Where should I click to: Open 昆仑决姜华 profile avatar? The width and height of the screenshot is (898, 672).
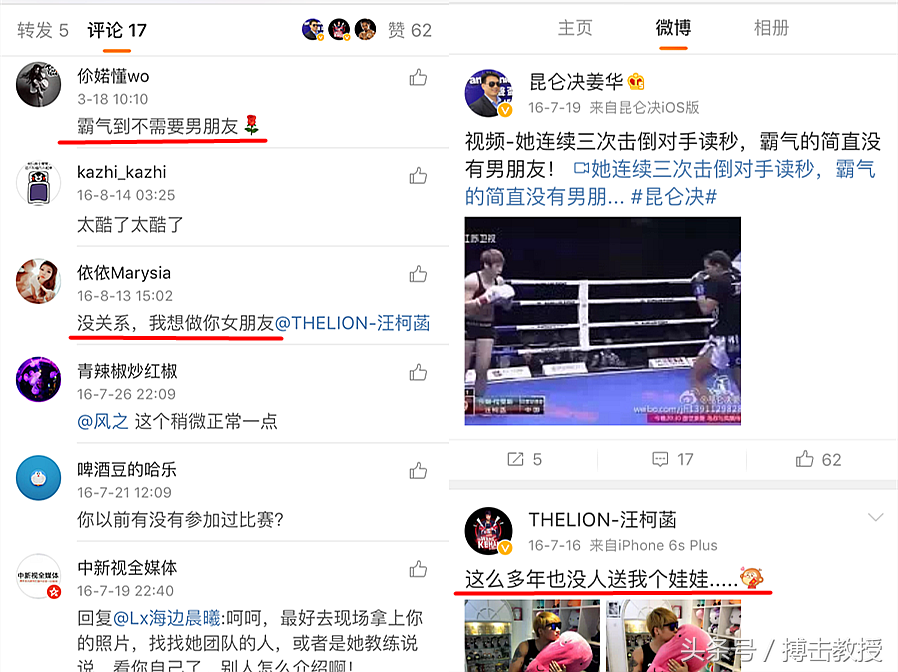tap(488, 93)
